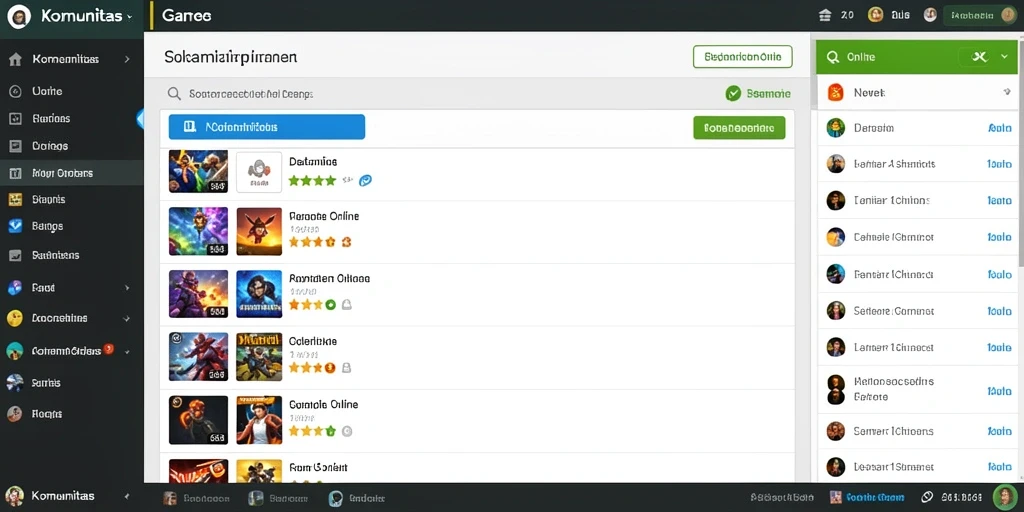Click the Deroeim user avatar

point(836,128)
